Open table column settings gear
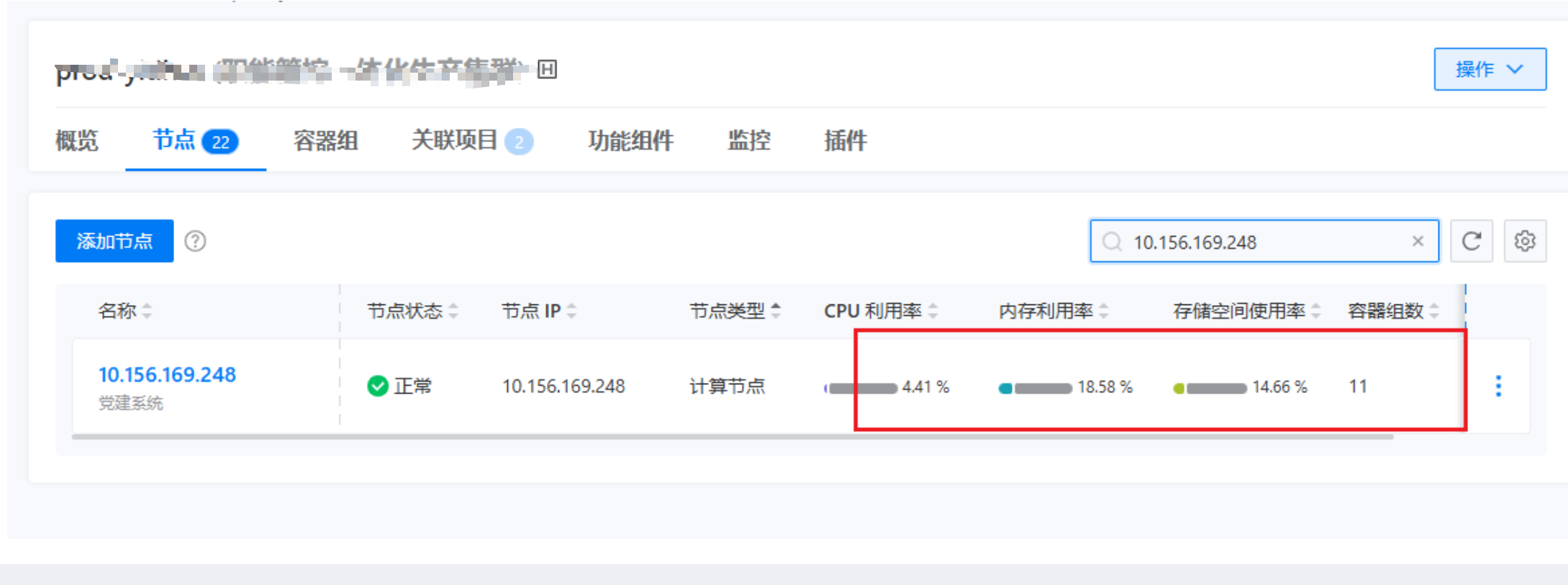Screen dimensions: 1568x585 tap(1525, 241)
